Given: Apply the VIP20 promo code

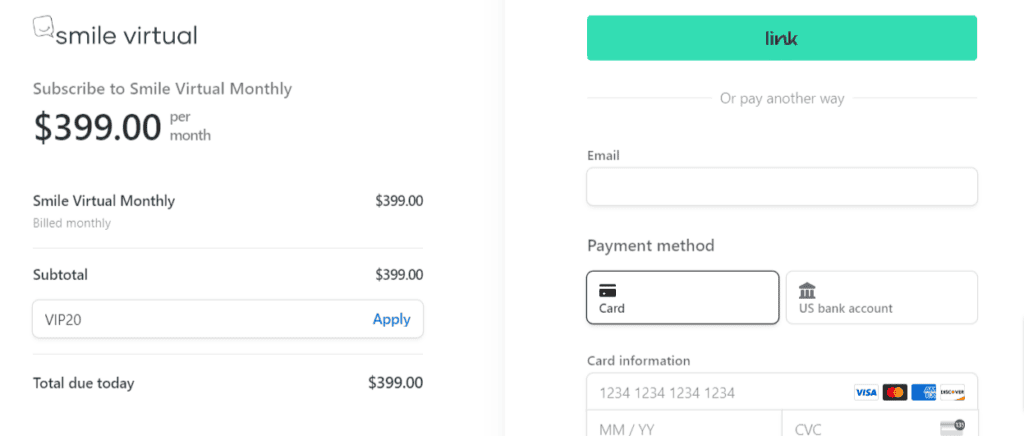Looking at the screenshot, I should [x=391, y=319].
